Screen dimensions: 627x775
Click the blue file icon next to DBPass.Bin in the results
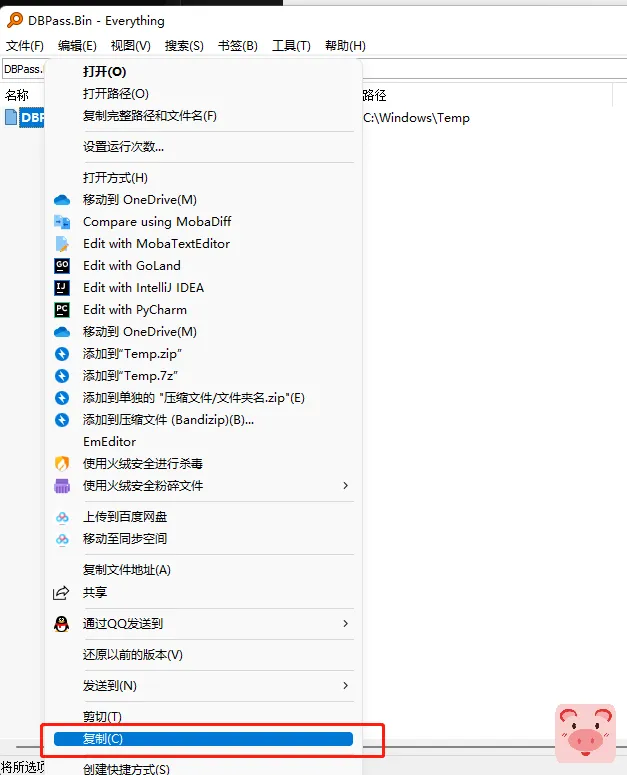point(11,117)
